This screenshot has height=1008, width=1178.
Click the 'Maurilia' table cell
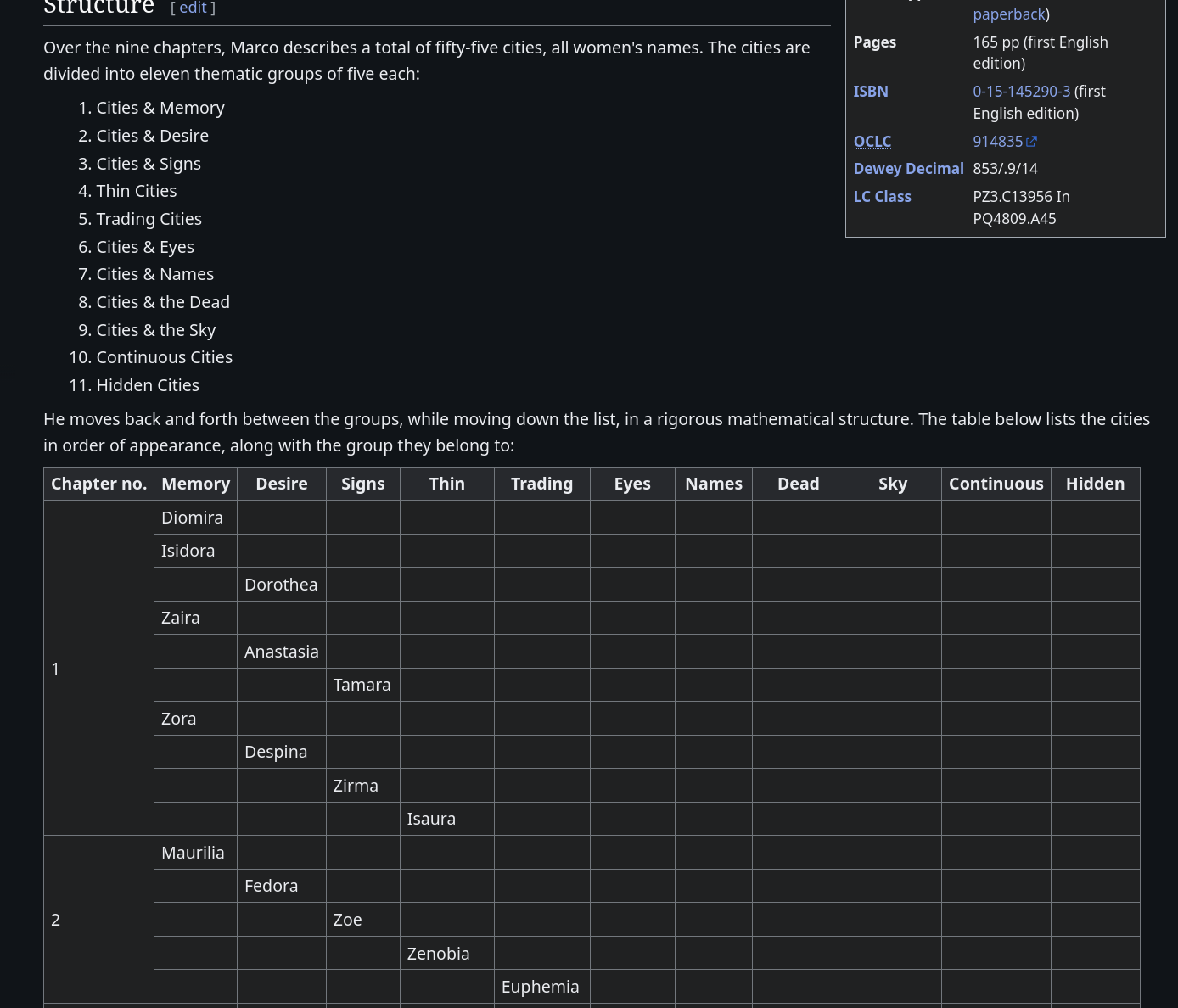(196, 853)
